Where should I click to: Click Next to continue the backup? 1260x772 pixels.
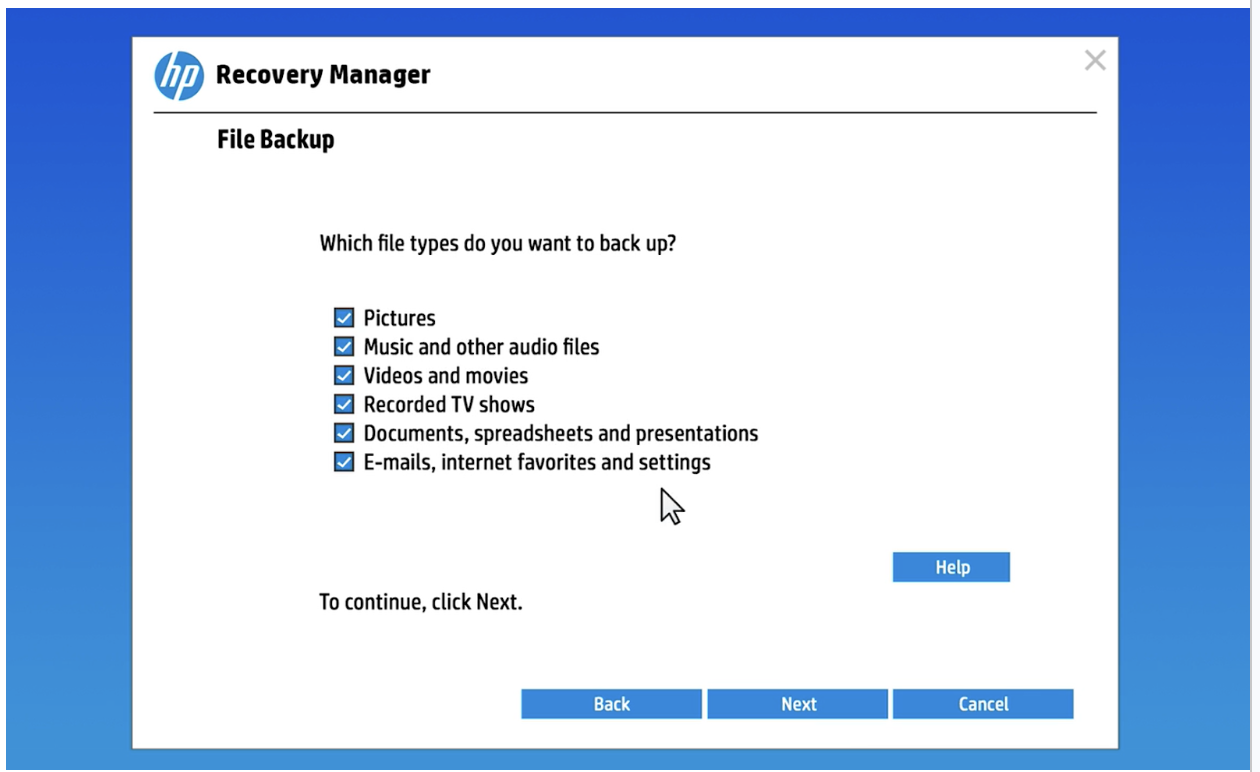797,703
